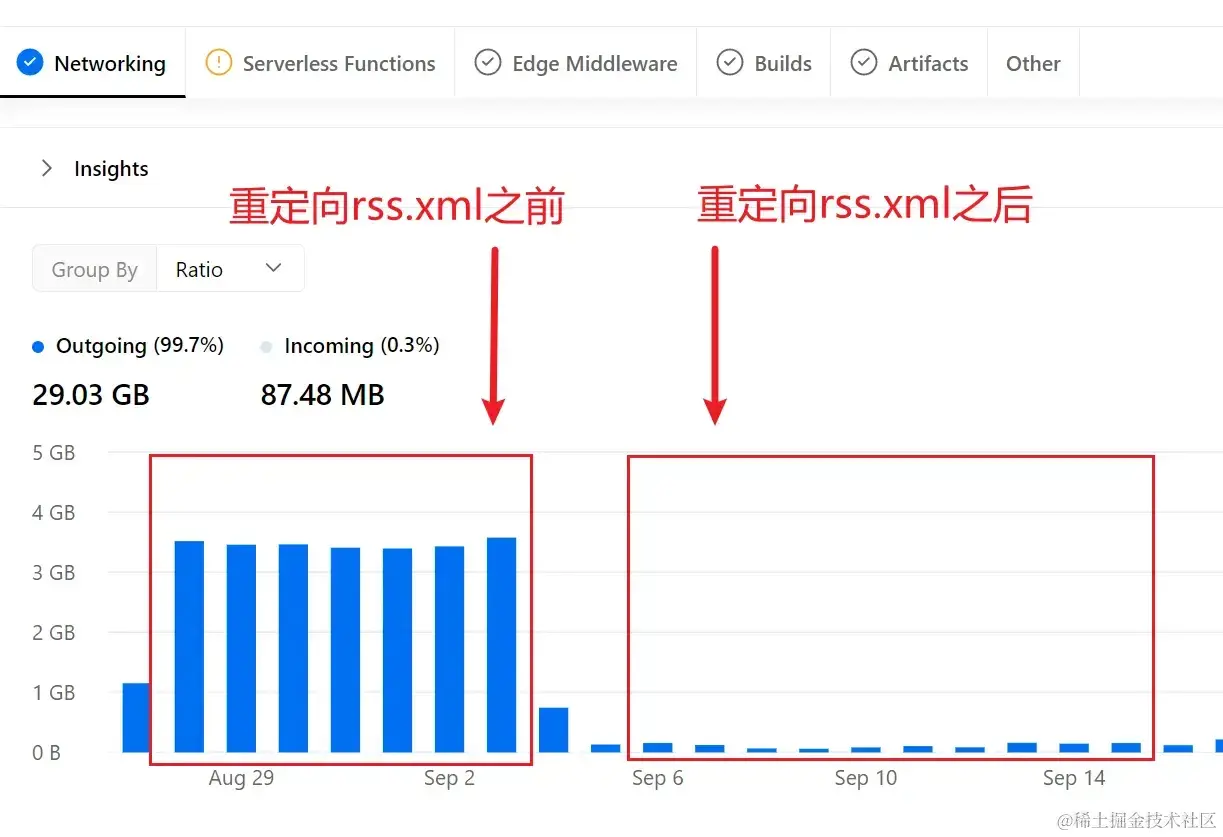Image resolution: width=1223 pixels, height=837 pixels.
Task: Click the Aug 29 date label
Action: 241,778
